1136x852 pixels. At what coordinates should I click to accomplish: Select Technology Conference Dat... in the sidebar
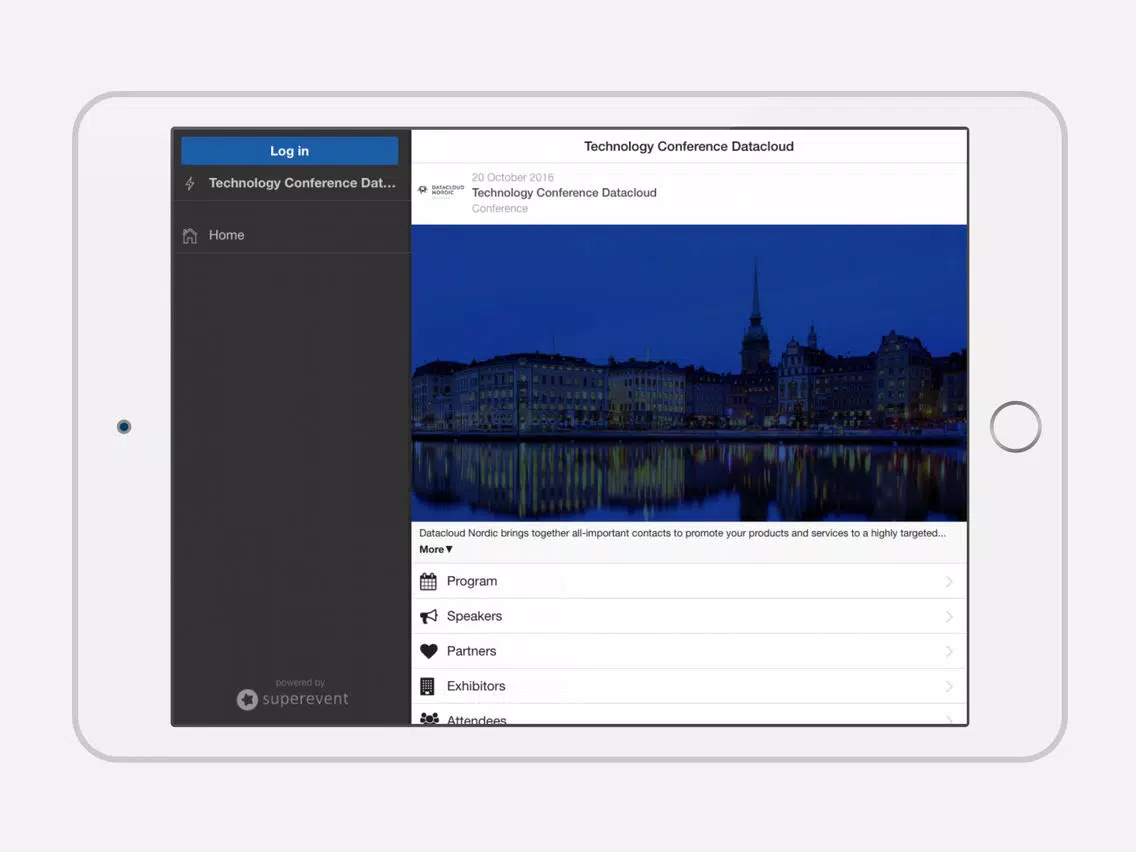pyautogui.click(x=302, y=183)
